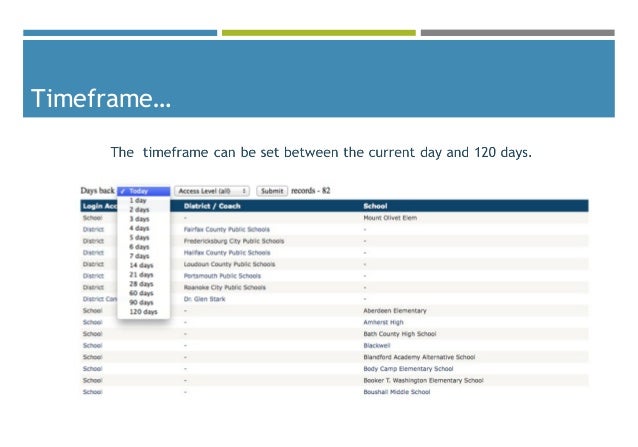Open Body Camp Elementary School link
The height and width of the screenshot is (447, 638).
point(408,369)
